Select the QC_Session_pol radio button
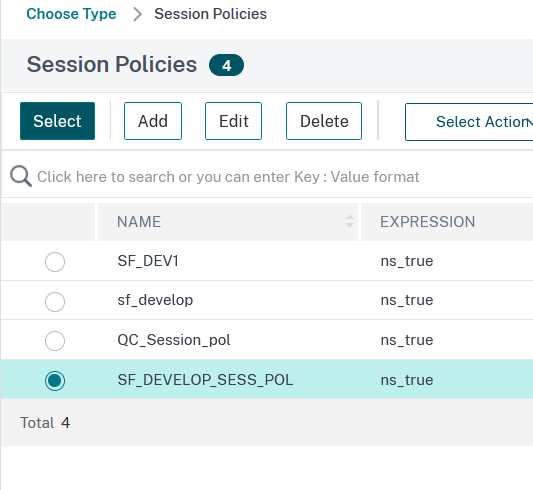 point(55,340)
